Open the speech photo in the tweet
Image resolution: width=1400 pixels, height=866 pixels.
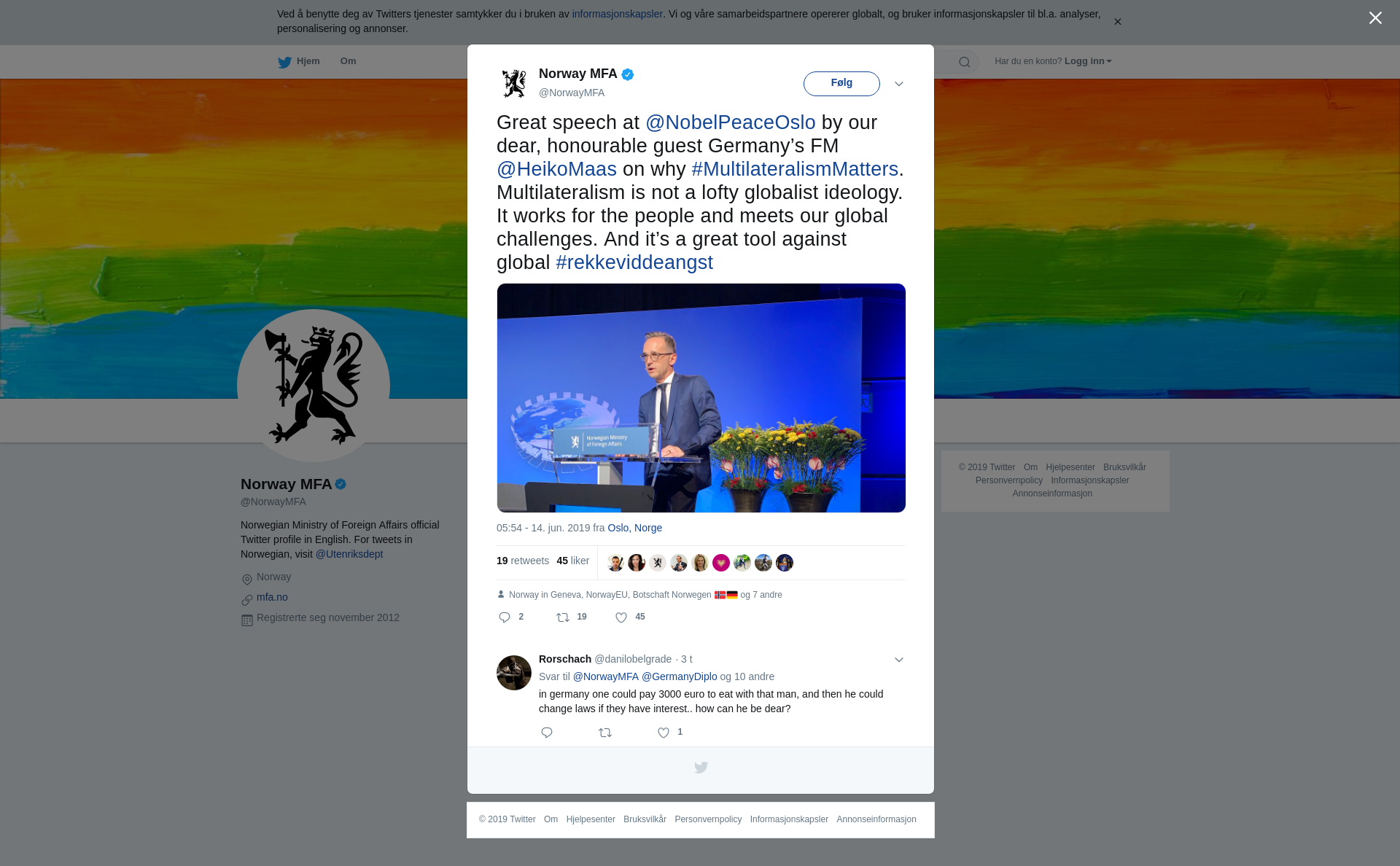coord(701,398)
